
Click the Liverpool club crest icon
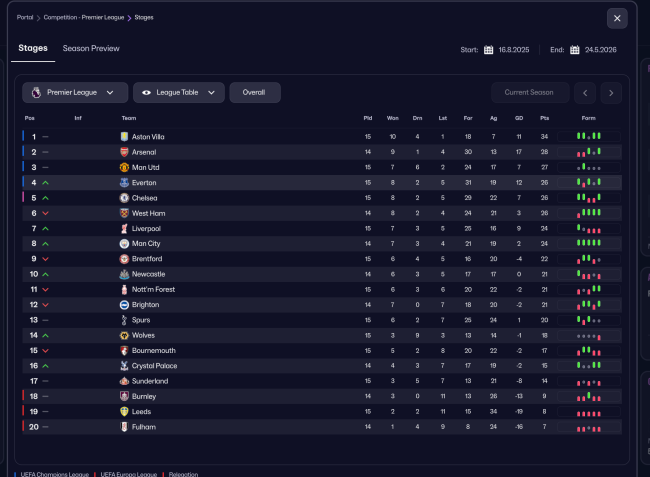[x=124, y=229]
